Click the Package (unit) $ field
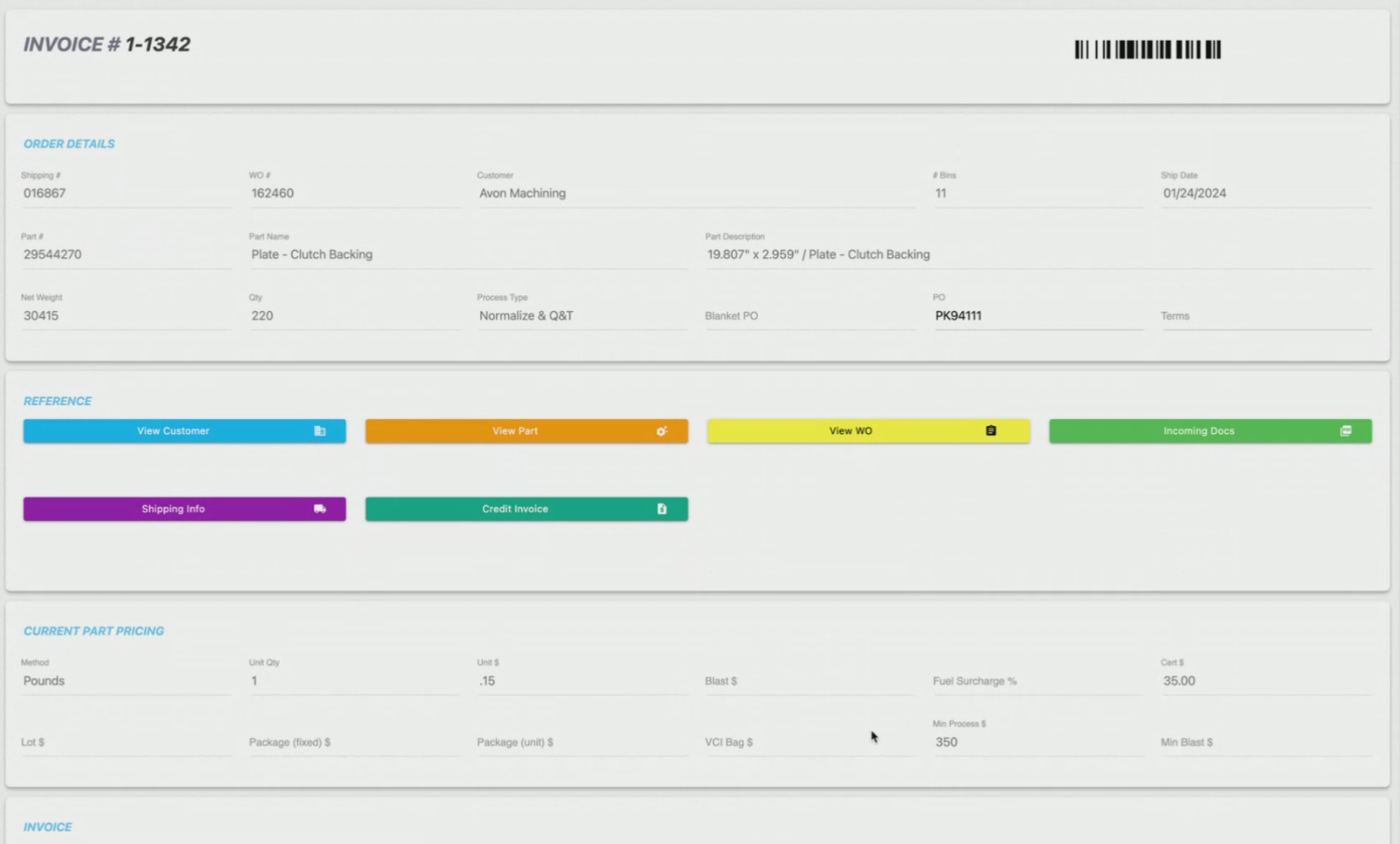 [583, 742]
